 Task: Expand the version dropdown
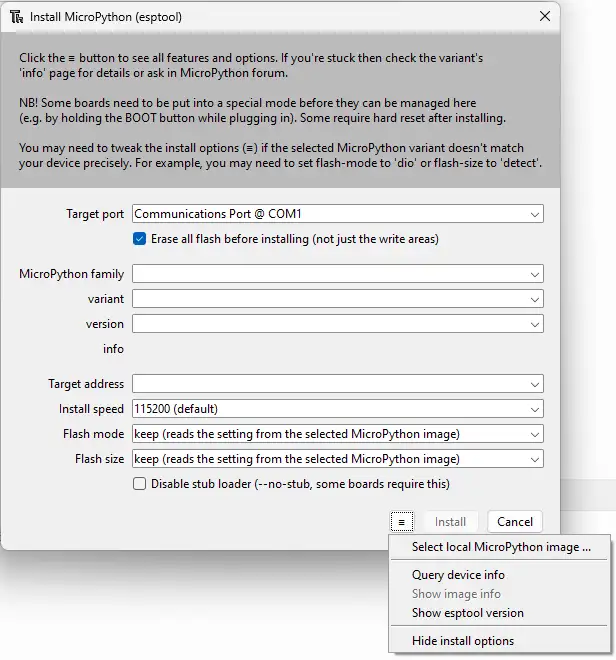(338, 324)
